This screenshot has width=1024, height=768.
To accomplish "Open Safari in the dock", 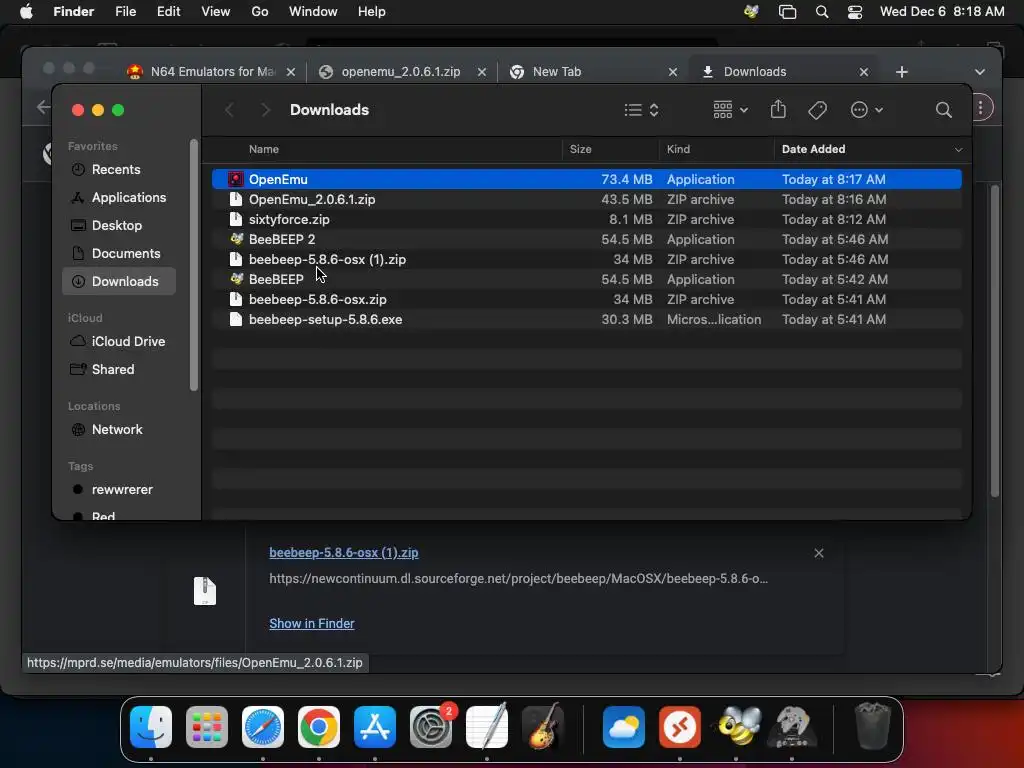I will point(263,727).
